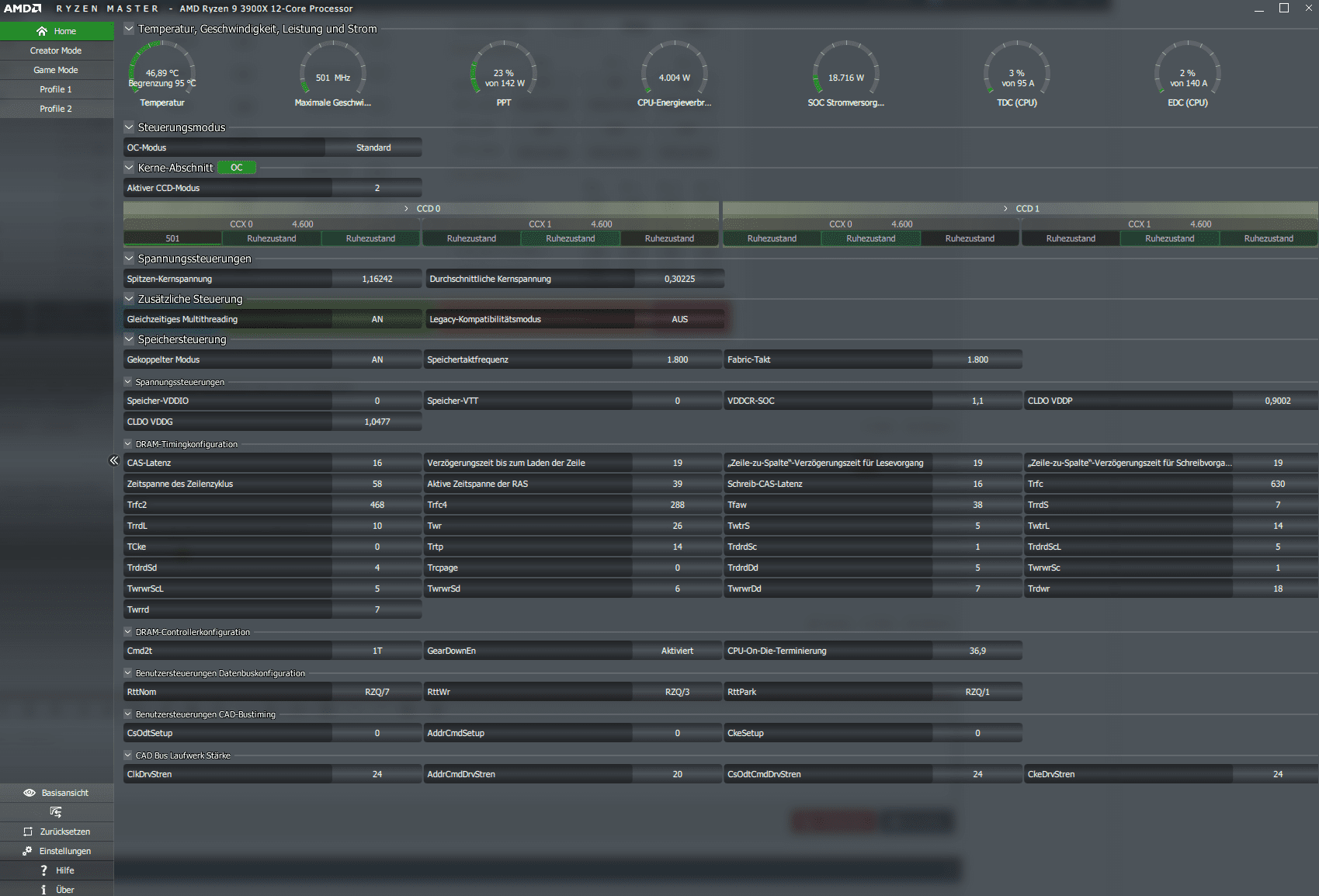Click the Zurücksetzen reset icon
The width and height of the screenshot is (1319, 896).
tap(28, 832)
